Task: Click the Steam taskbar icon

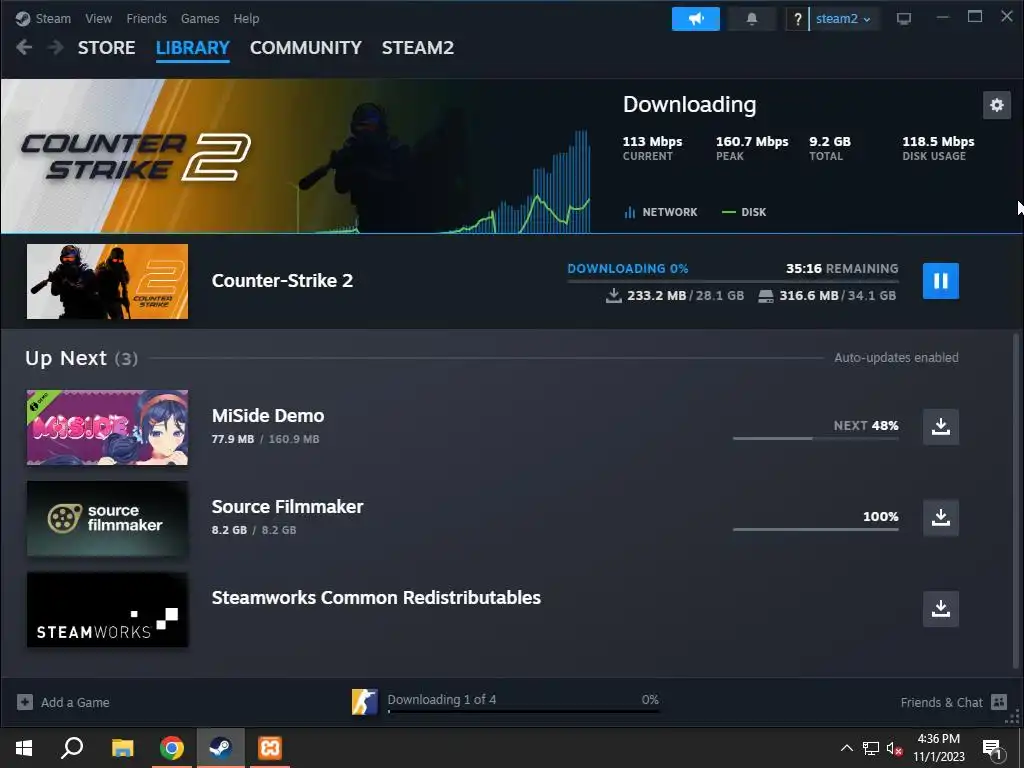Action: 221,748
